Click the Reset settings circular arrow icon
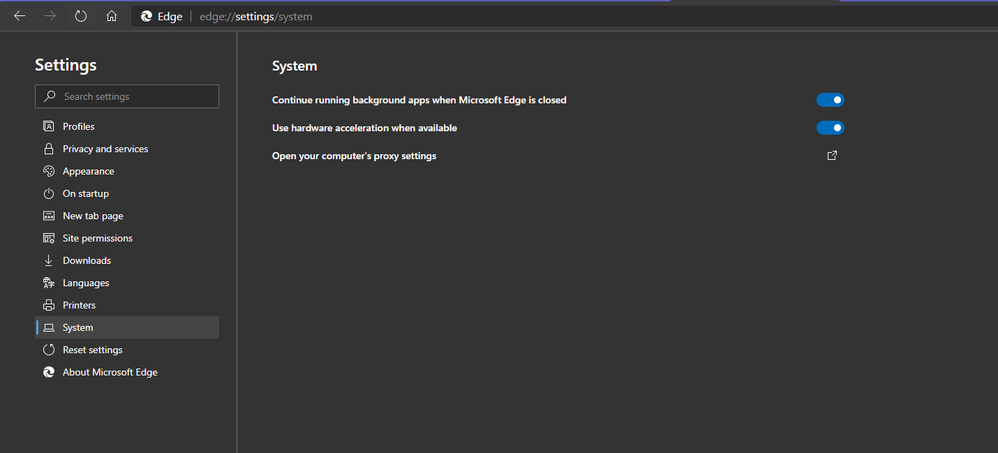This screenshot has width=998, height=453. (x=48, y=350)
